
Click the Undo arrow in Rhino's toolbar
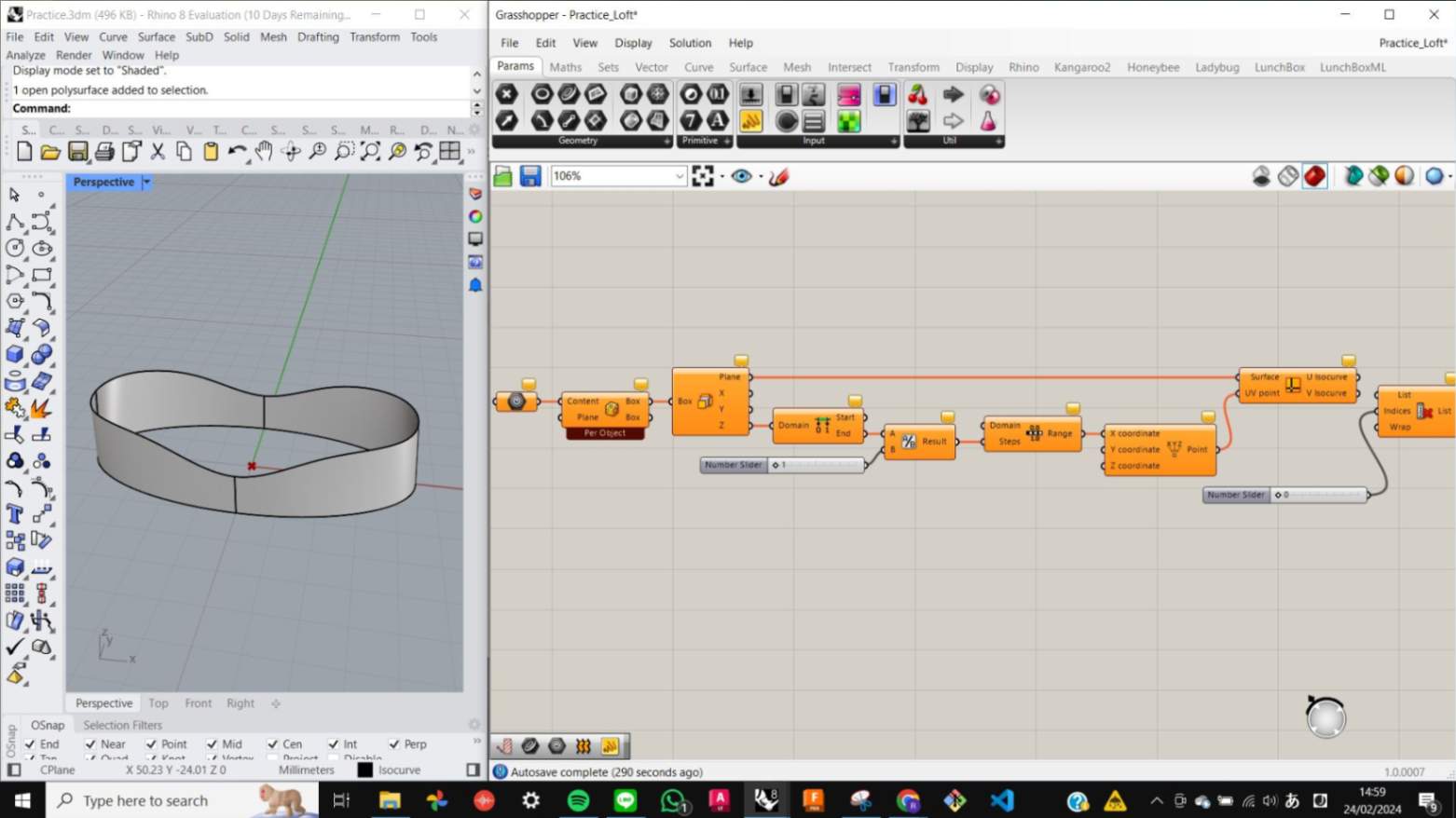click(x=237, y=151)
